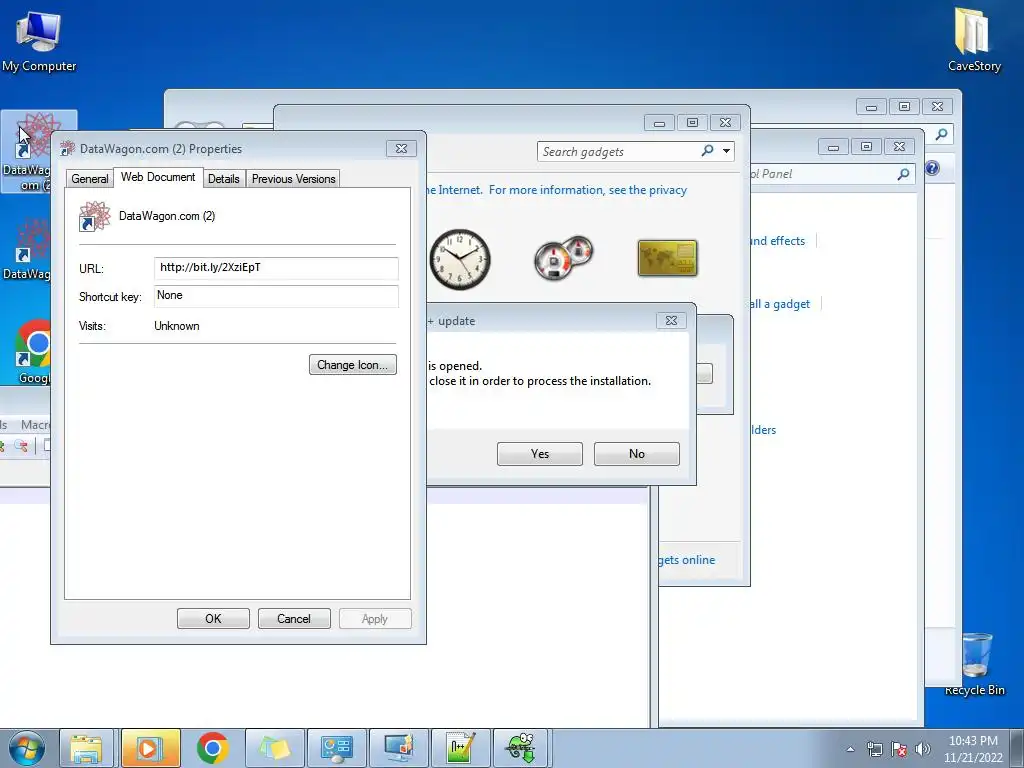
Task: Click the Control Panel help icon
Action: 932,168
